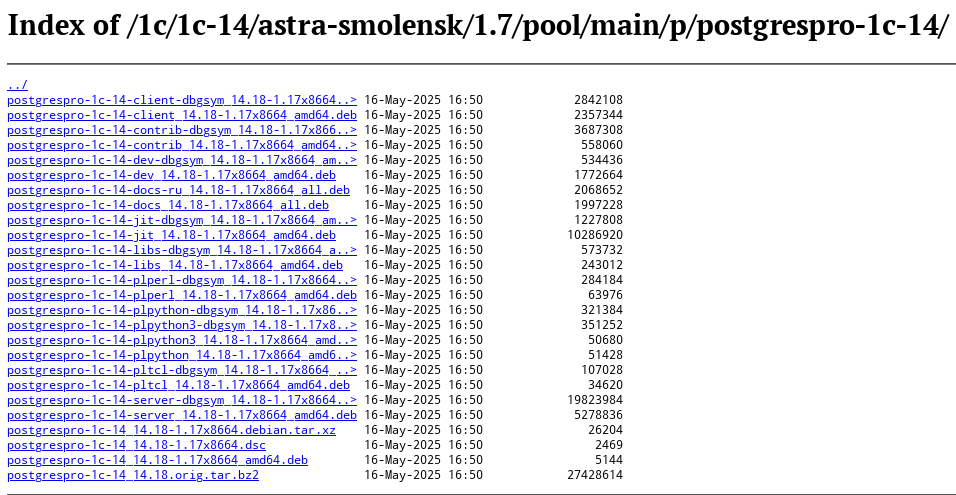The image size is (956, 495).
Task: Select the file size 5144
Action: (x=609, y=460)
